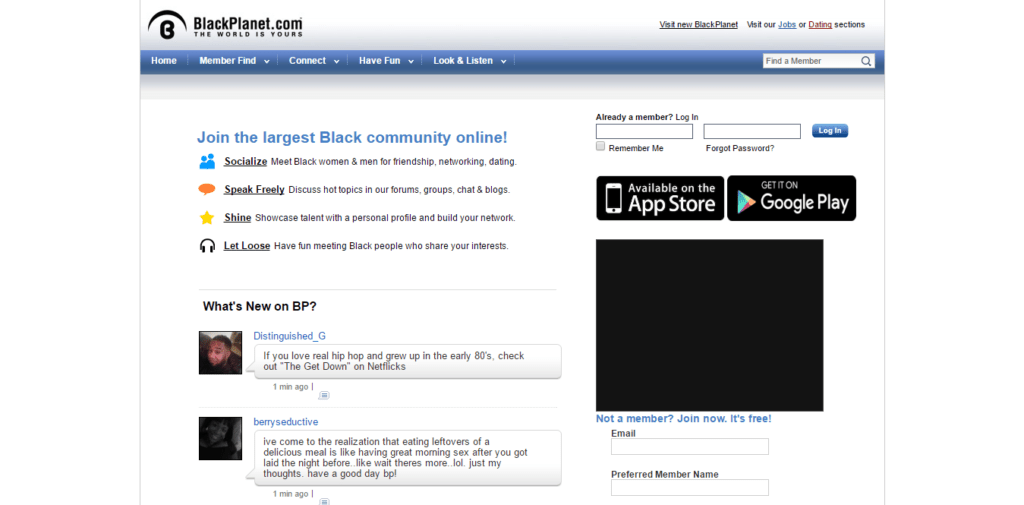
Task: Click the Let Loose headphones icon
Action: pyautogui.click(x=207, y=246)
